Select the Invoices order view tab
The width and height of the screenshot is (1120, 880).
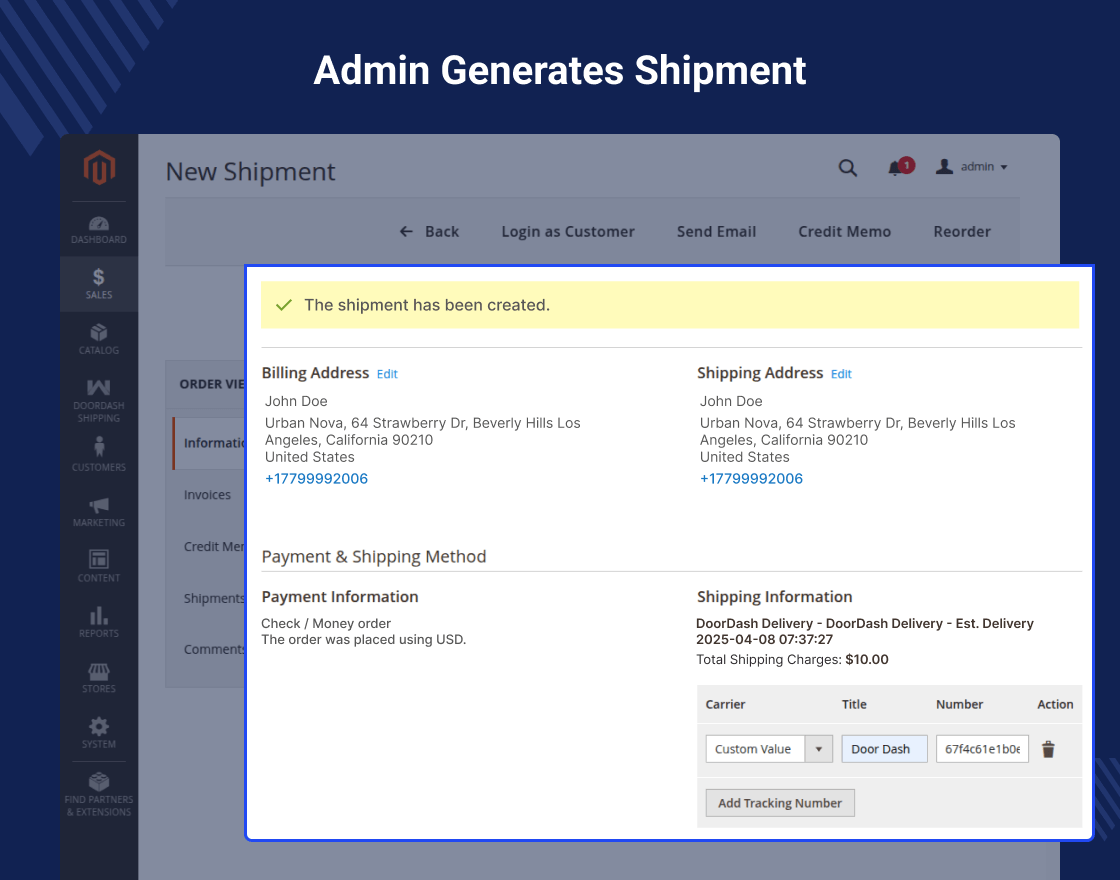[207, 495]
